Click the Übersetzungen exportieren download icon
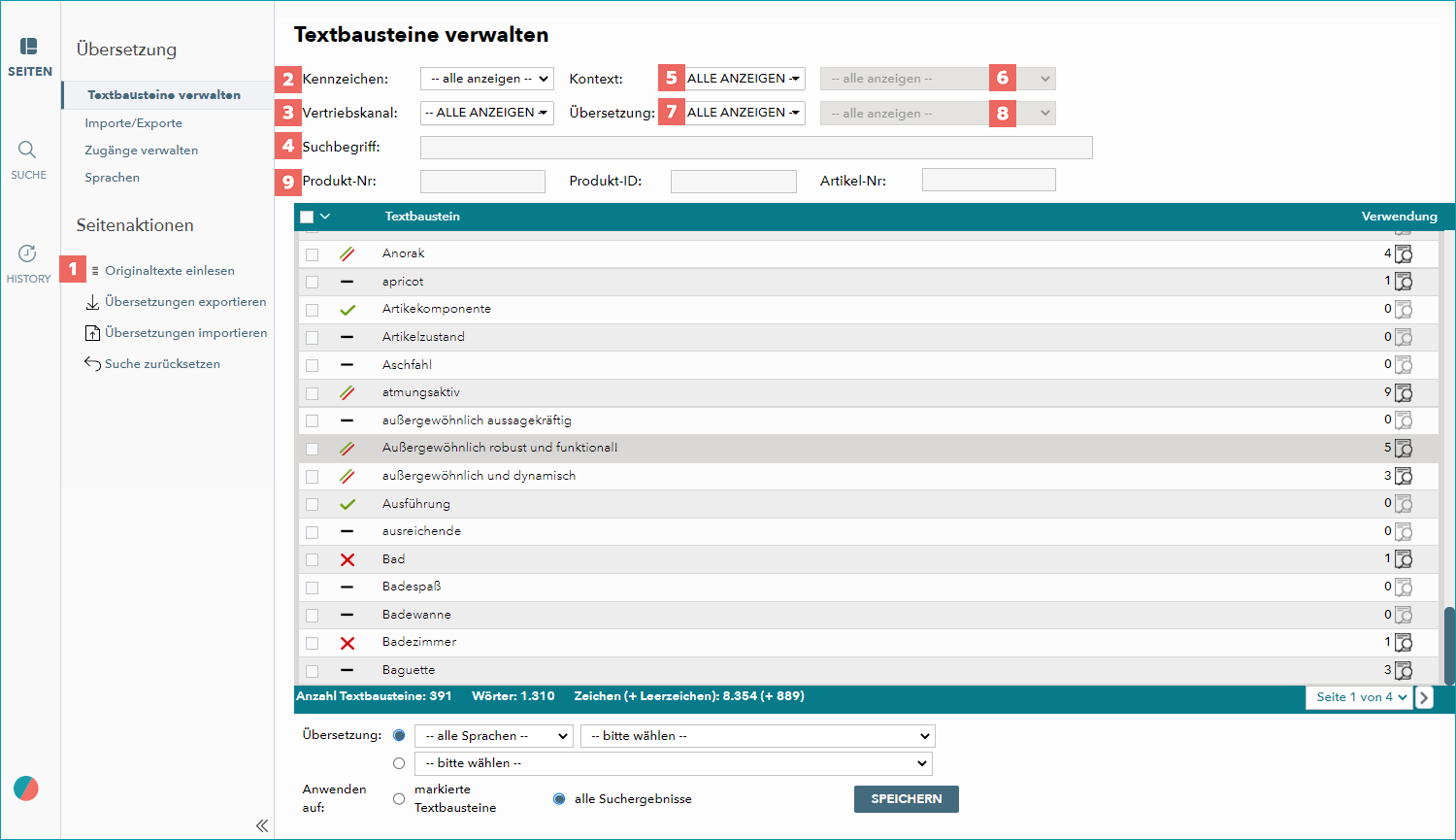The image size is (1456, 840). pos(93,302)
